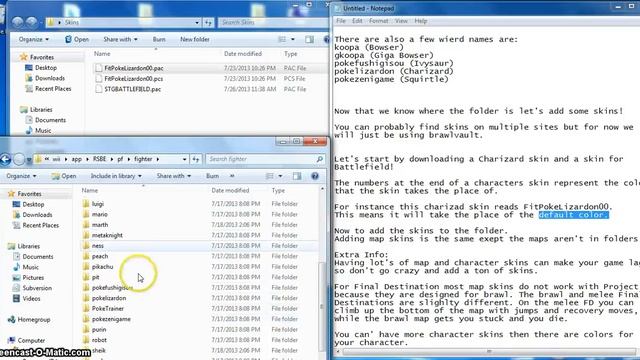The height and width of the screenshot is (360, 640).
Task: Click RSBE in fighter address path
Action: click(99, 159)
